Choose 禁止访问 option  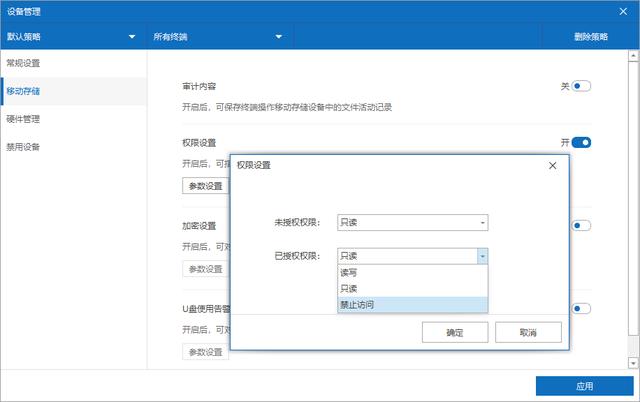coord(413,304)
